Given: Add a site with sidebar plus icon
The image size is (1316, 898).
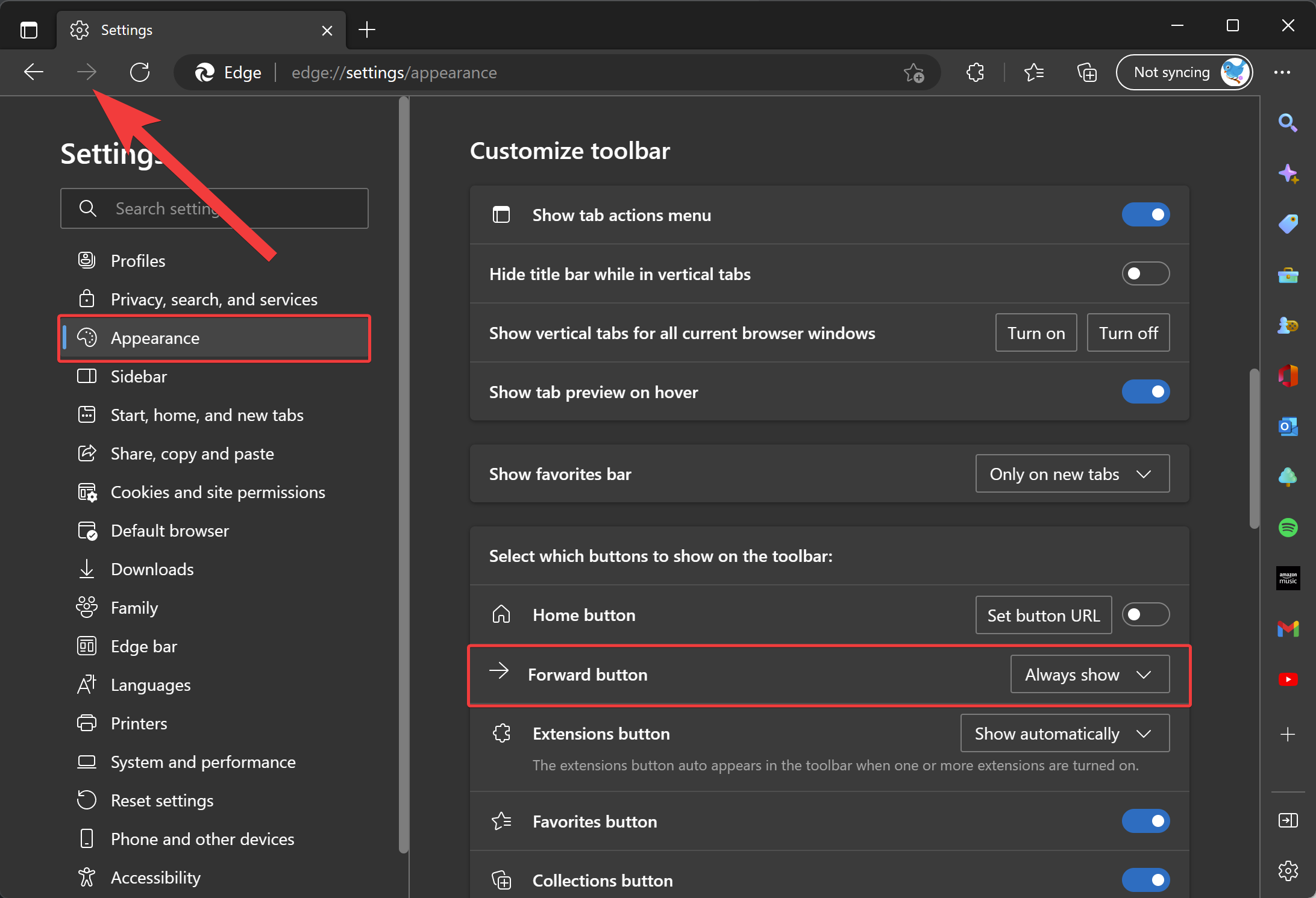Looking at the screenshot, I should pyautogui.click(x=1288, y=734).
